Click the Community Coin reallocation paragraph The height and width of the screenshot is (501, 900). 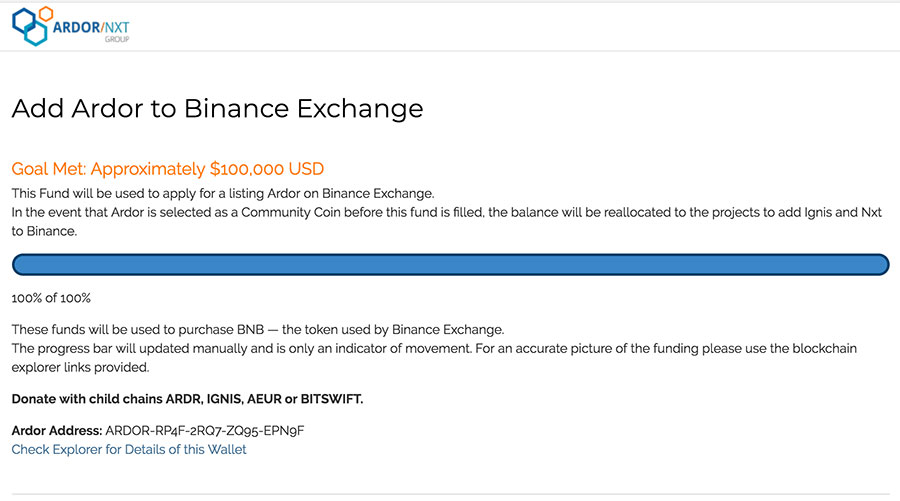coord(447,222)
